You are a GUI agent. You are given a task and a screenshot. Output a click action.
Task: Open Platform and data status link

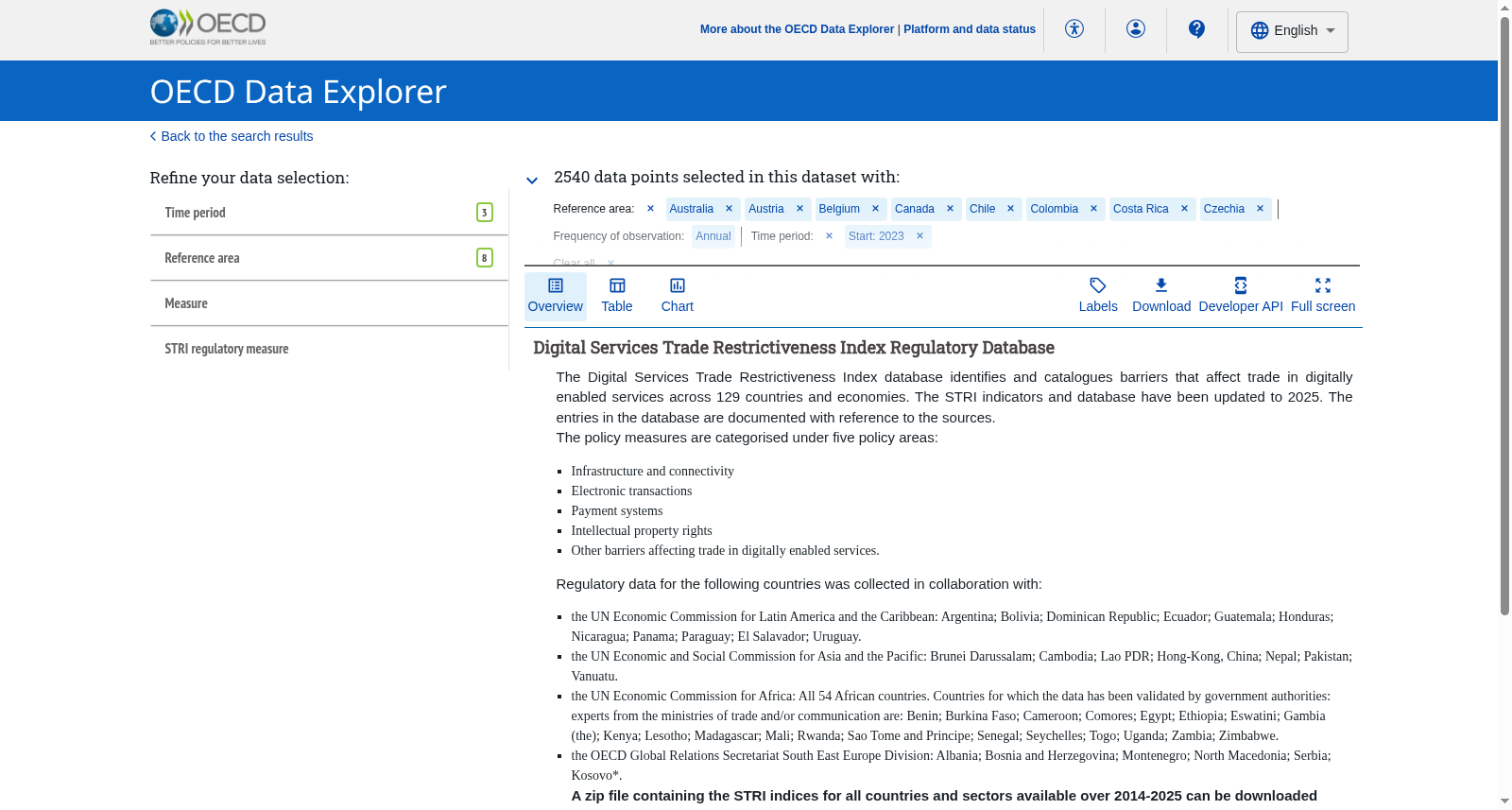click(970, 29)
